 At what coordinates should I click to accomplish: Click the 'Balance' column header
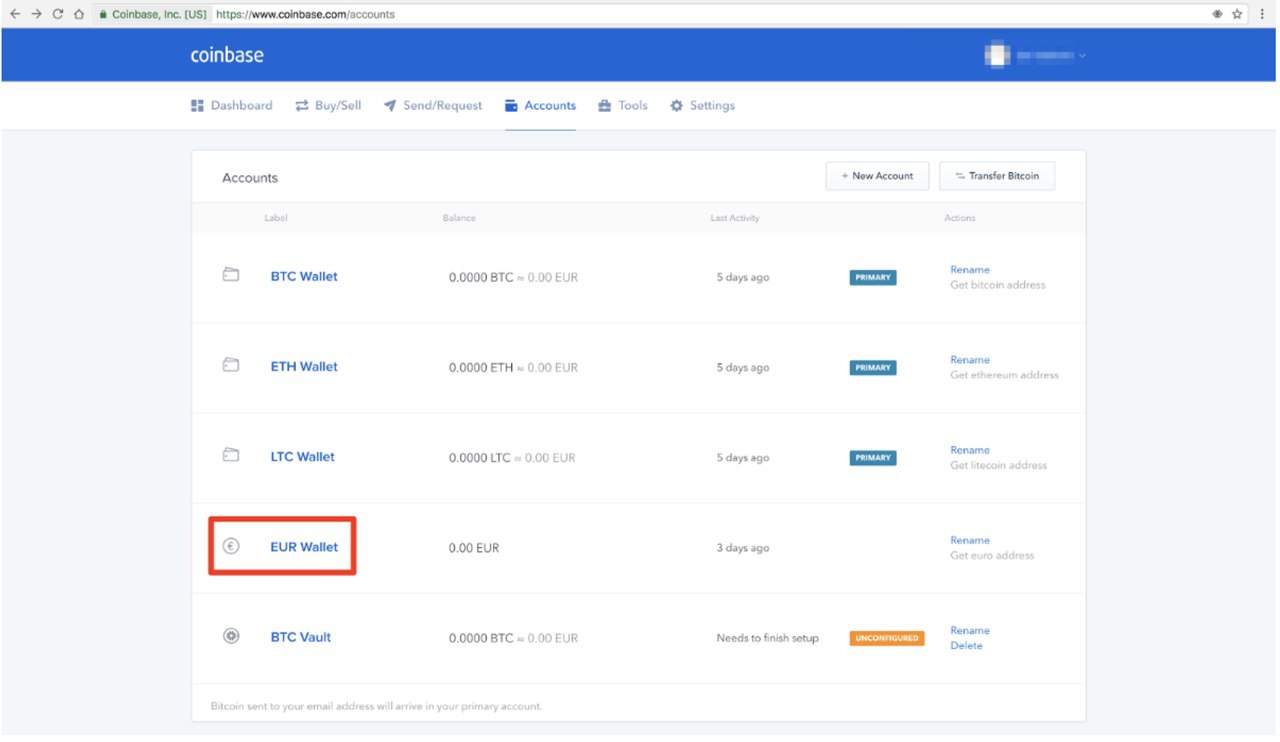point(459,218)
